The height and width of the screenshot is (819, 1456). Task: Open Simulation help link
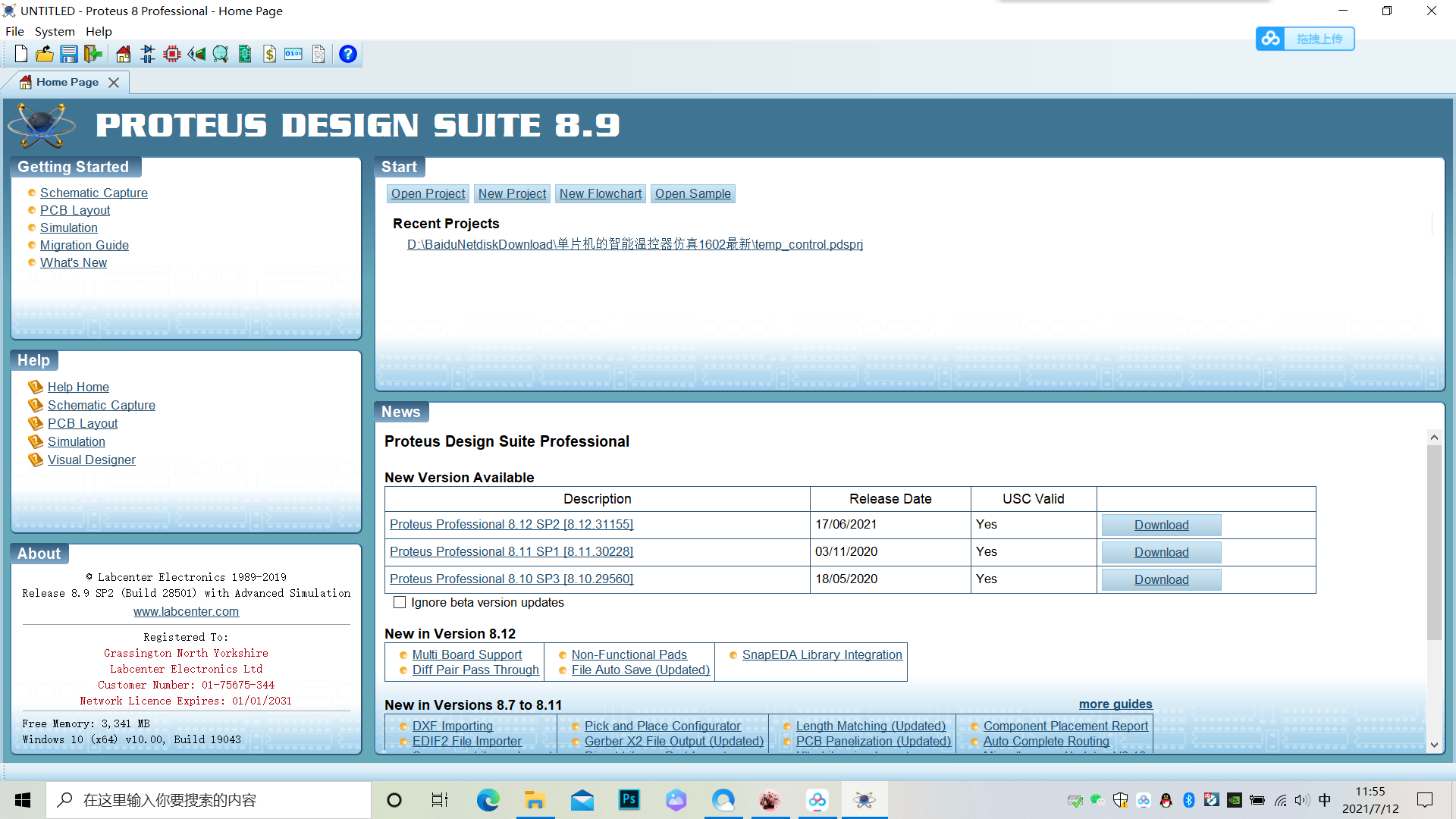77,441
